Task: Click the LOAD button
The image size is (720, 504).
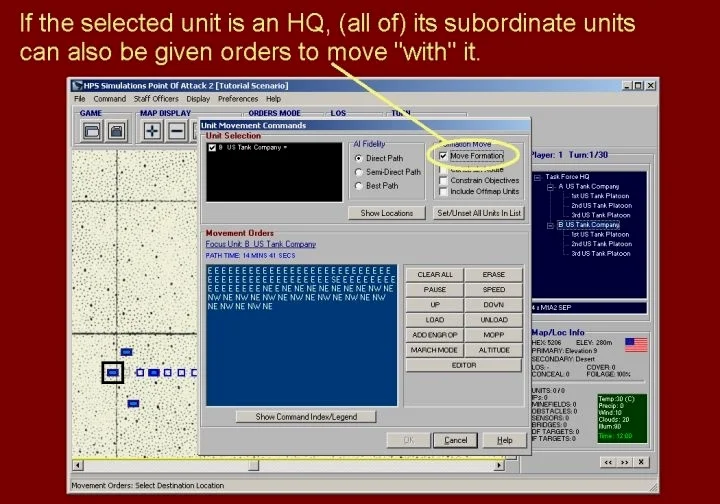Action: (x=435, y=320)
